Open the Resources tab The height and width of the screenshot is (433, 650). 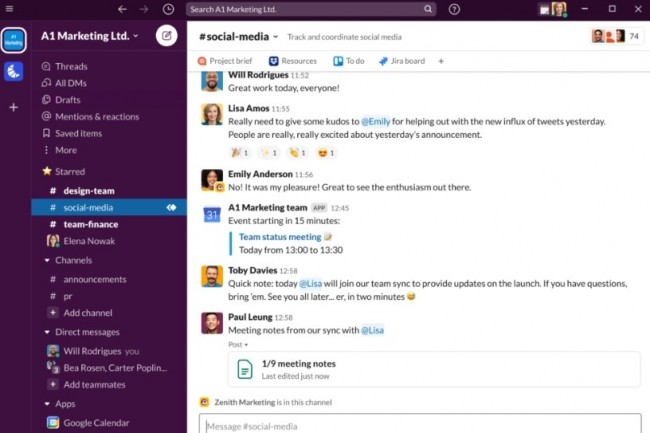(293, 61)
